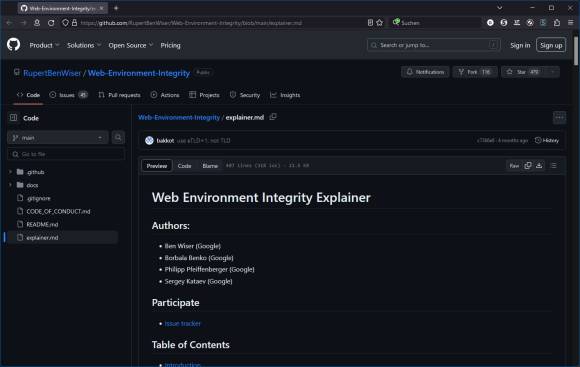Search files with the magnifier button beside main
The width and height of the screenshot is (580, 367).
pos(118,138)
